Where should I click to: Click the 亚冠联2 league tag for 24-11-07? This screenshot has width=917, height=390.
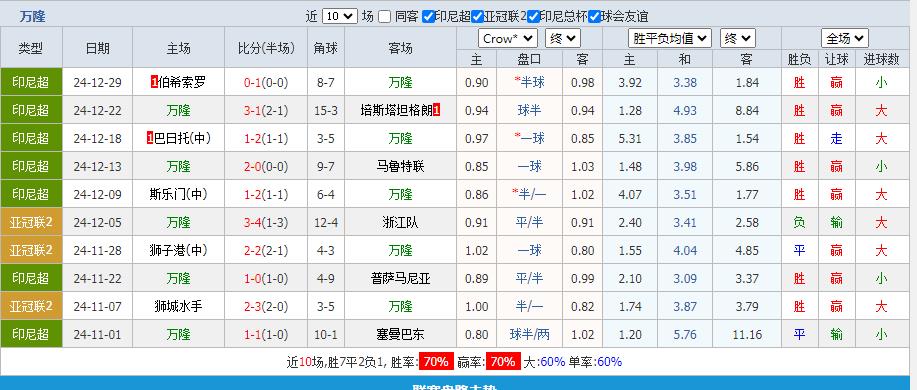(31, 306)
